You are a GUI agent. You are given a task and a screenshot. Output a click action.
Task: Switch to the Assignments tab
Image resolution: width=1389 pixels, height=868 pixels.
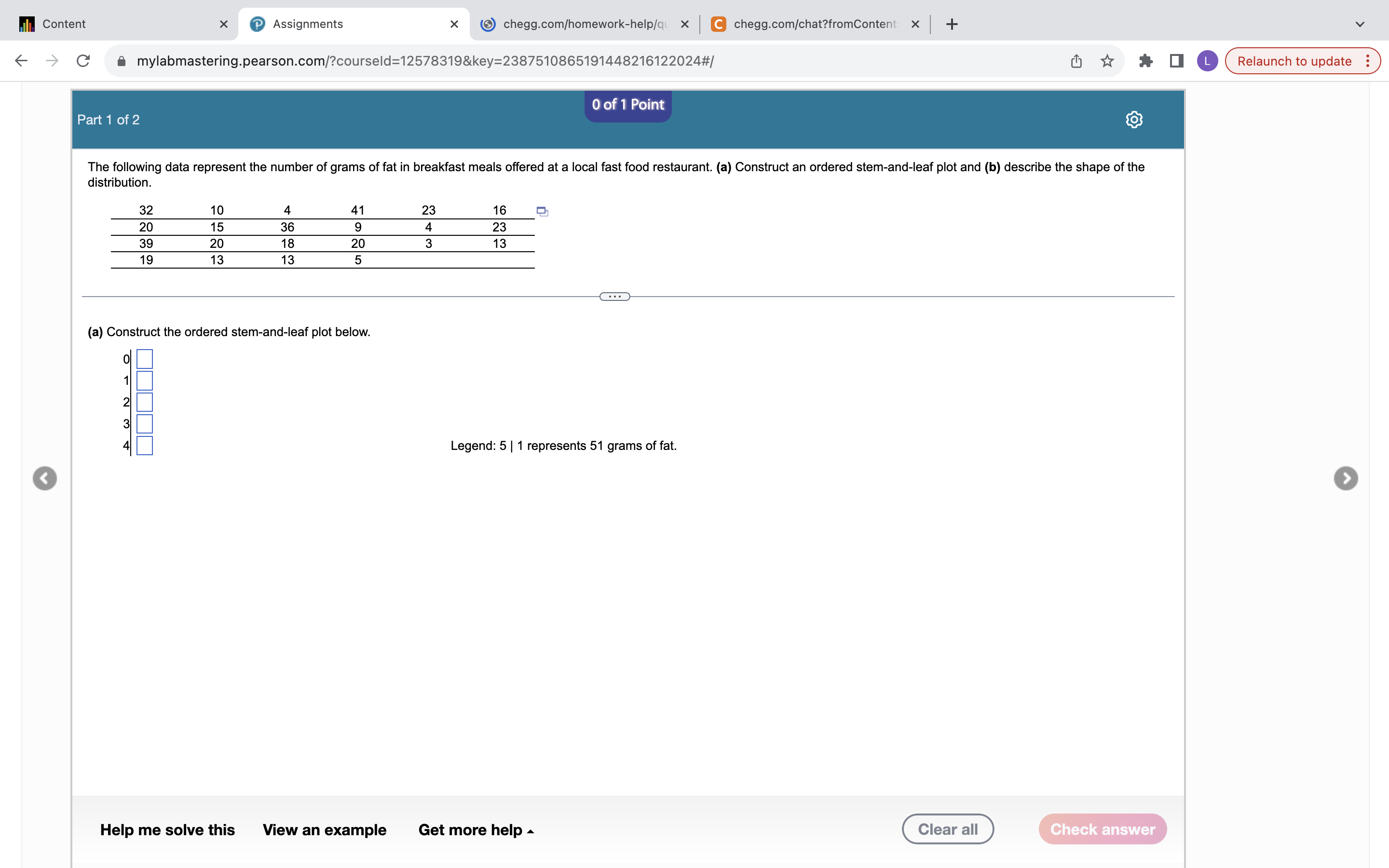pos(307,24)
